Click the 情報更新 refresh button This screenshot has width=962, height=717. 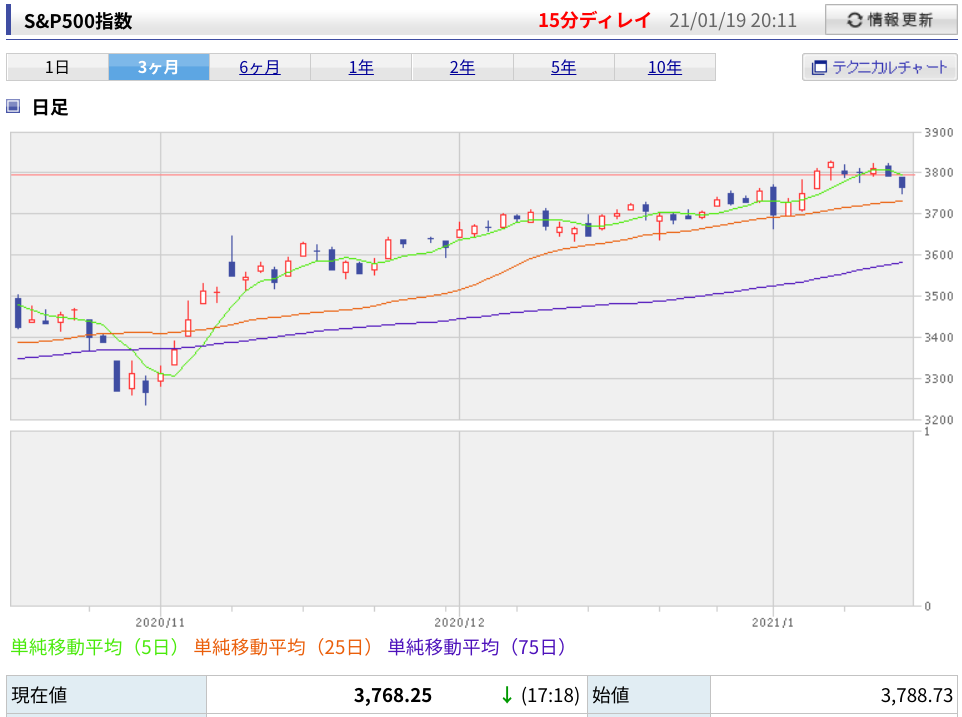click(x=891, y=20)
